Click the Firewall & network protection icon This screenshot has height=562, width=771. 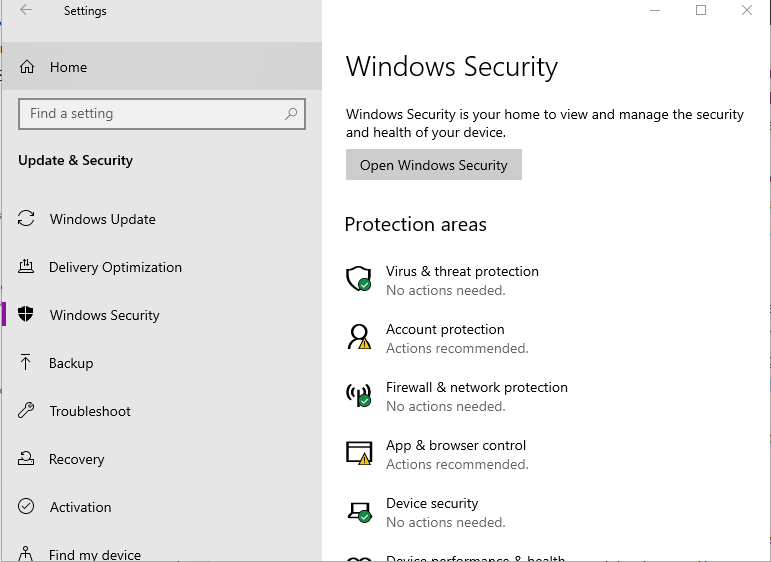[x=358, y=395]
